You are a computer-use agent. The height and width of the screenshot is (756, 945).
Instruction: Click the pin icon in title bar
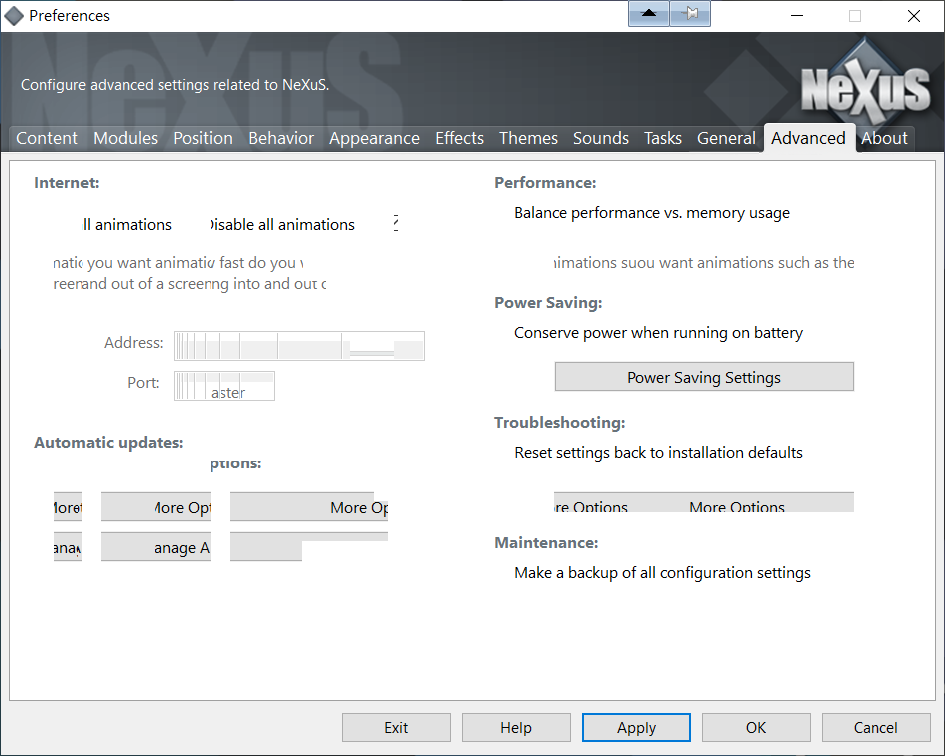click(691, 14)
